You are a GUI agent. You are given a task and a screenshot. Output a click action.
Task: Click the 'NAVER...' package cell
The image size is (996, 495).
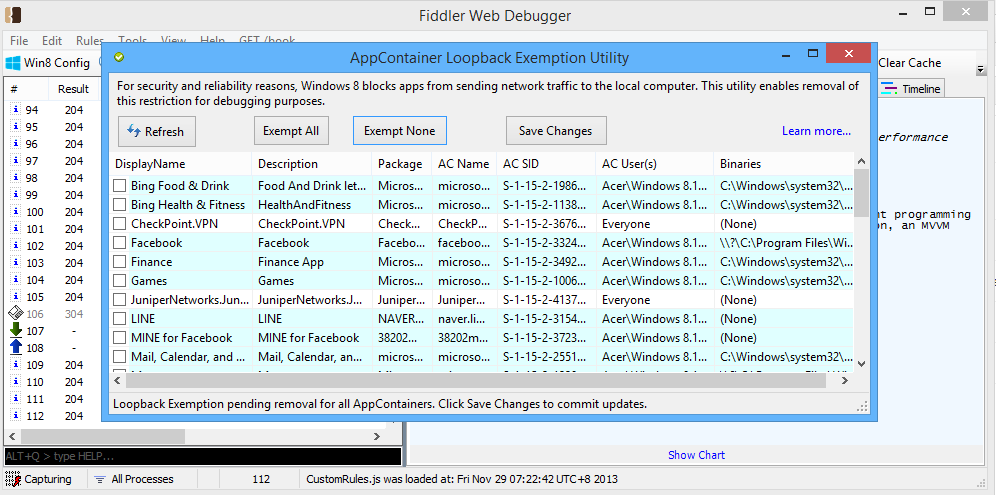(401, 319)
